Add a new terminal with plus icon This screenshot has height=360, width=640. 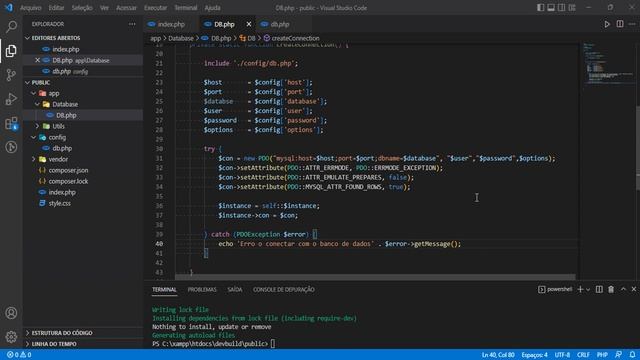click(580, 289)
